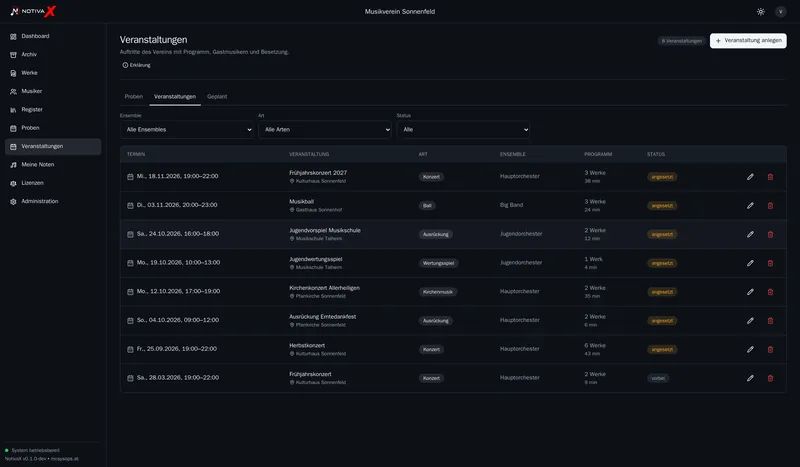Click the Veranstaltung column header

click(309, 154)
